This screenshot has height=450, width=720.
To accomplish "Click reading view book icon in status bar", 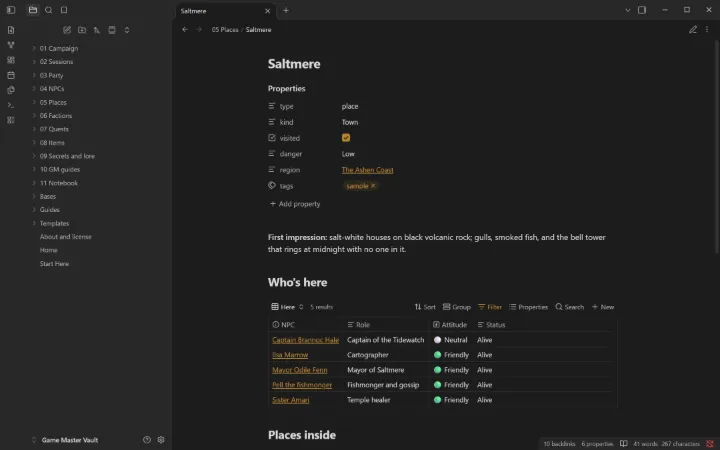I will pyautogui.click(x=624, y=444).
